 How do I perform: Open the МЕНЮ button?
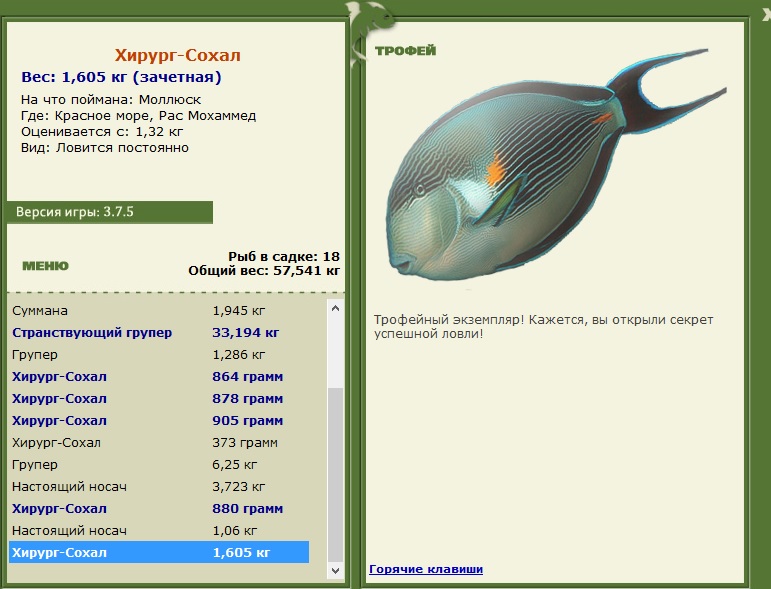tap(45, 266)
